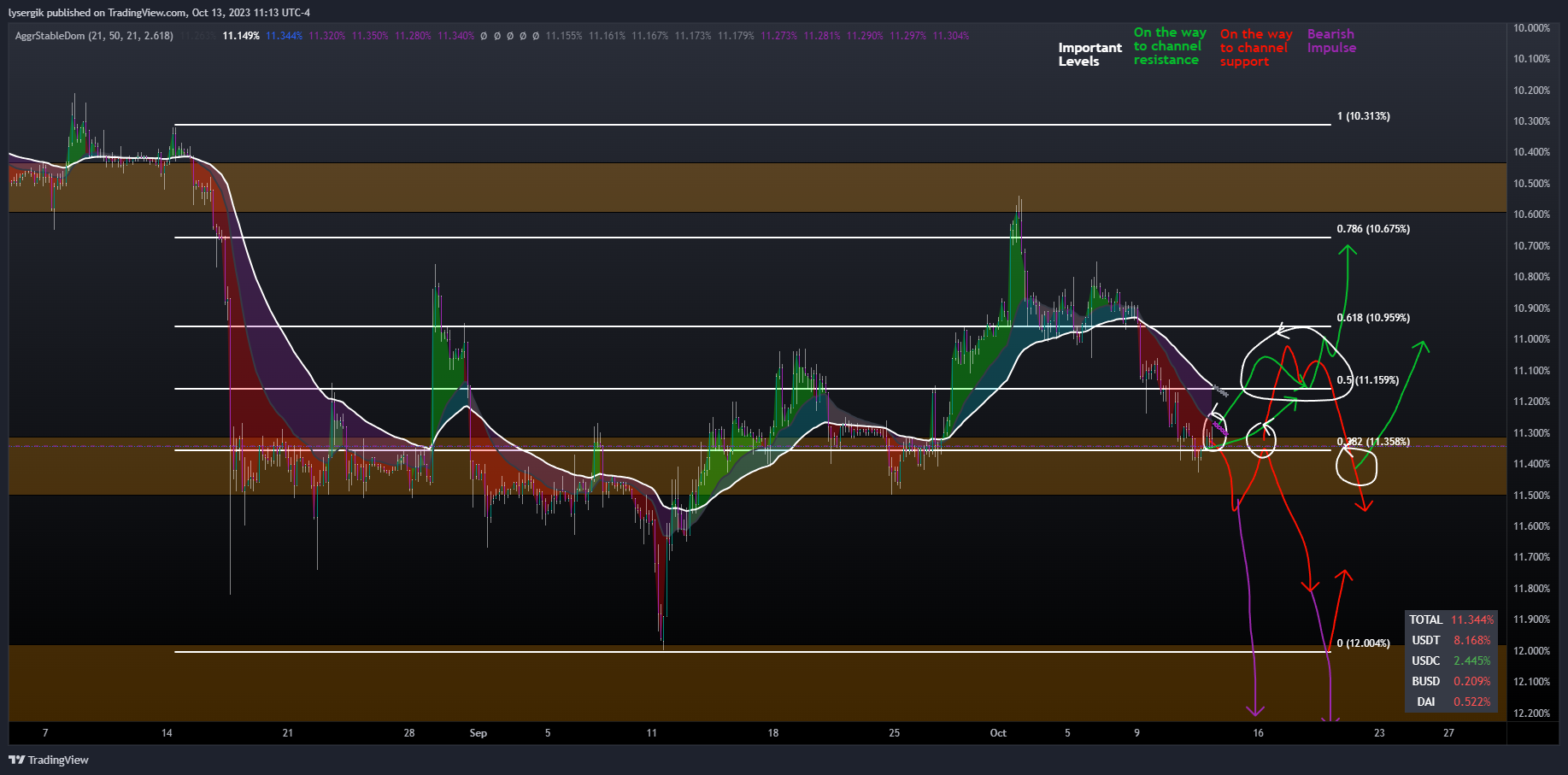The image size is (1568, 775).
Task: Click the 10.500% price axis label
Action: click(1531, 184)
